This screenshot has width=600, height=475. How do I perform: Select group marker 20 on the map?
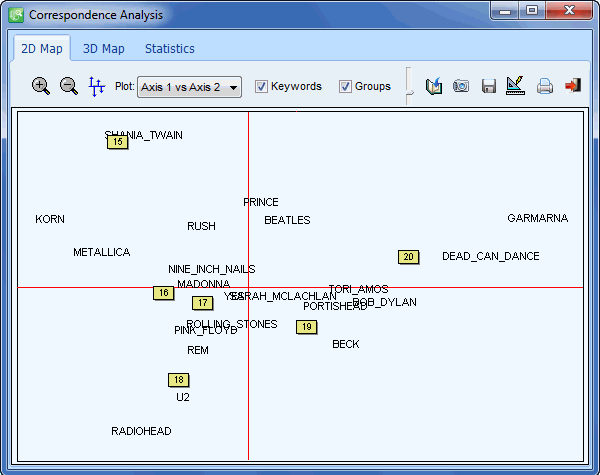tap(408, 257)
